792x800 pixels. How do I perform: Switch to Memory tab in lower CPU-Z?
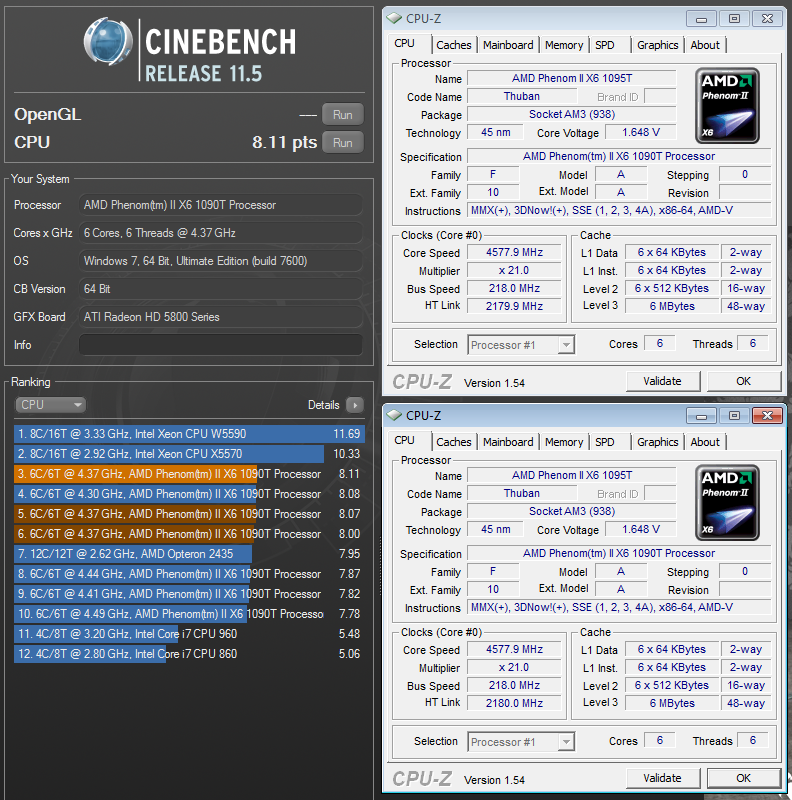(564, 442)
